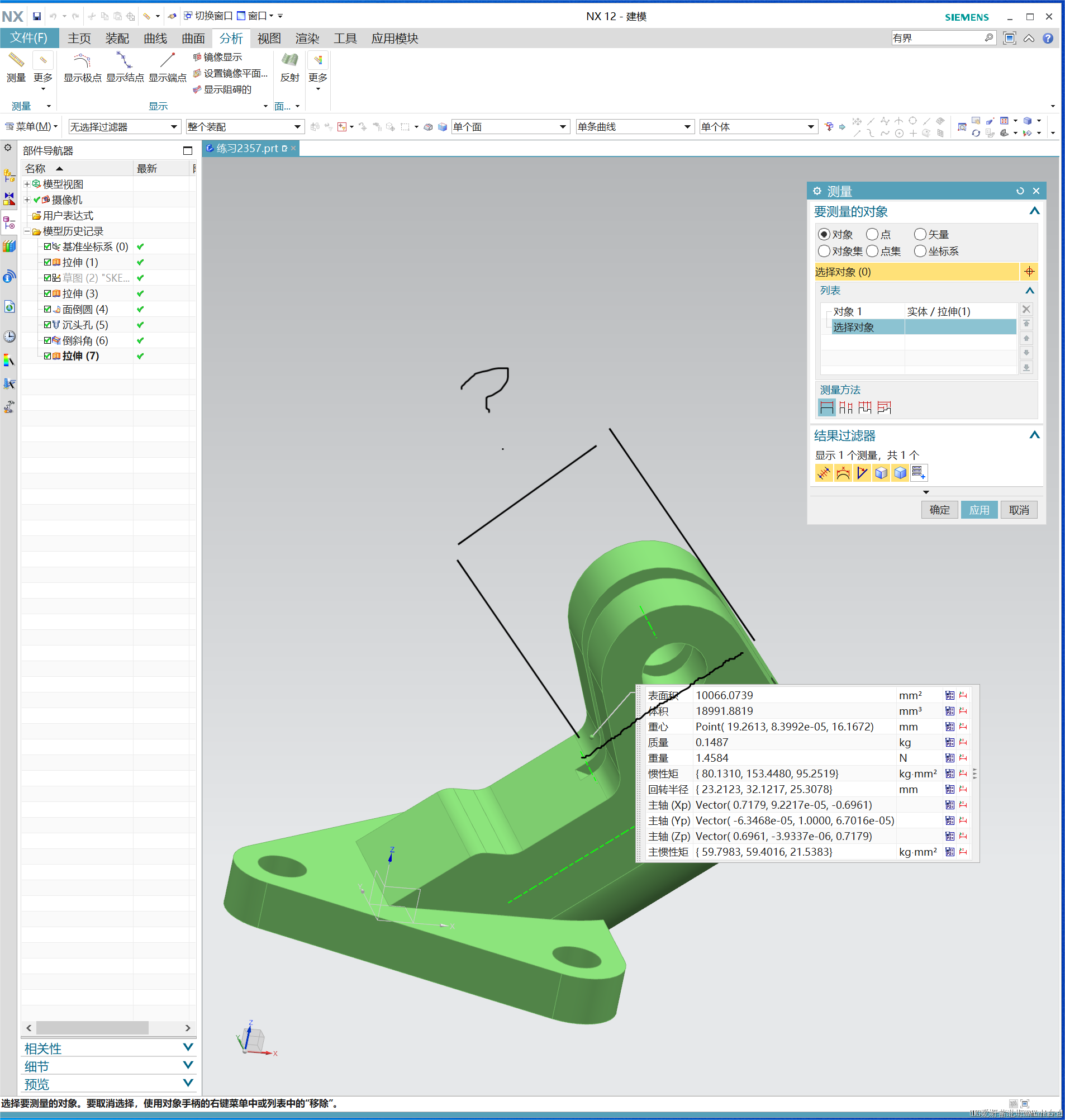Click the Measure (测量) ruler icon
Screen dimensions: 1065x1120
coord(16,61)
